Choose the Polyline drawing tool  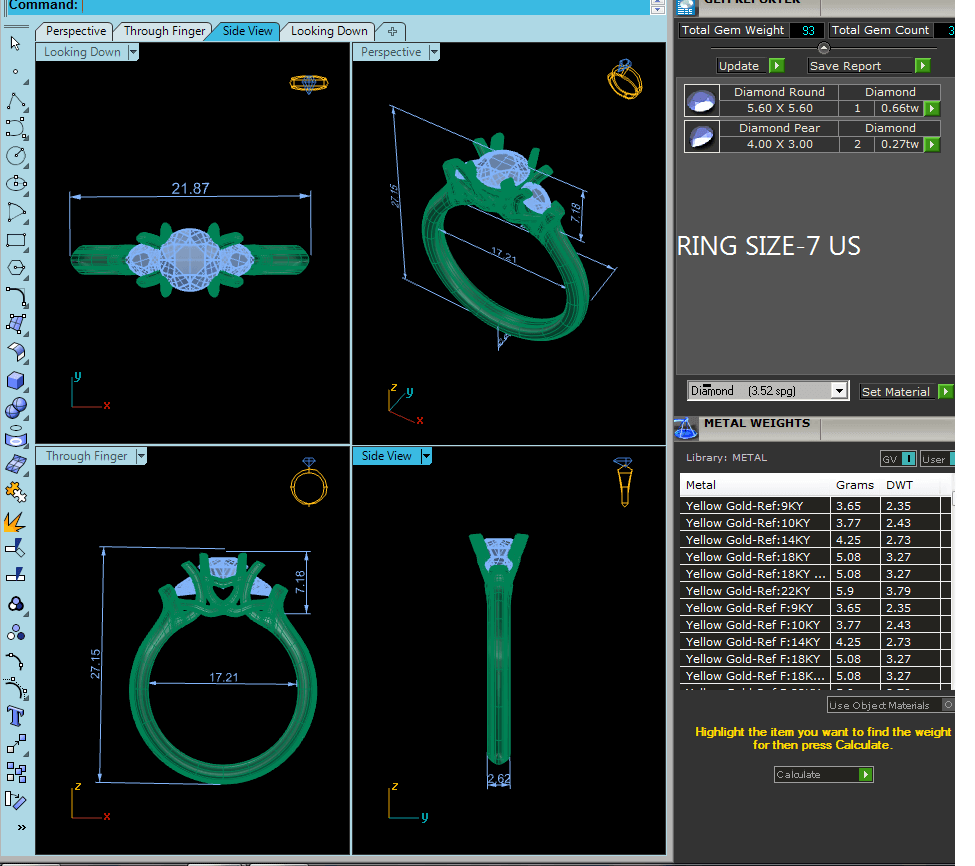15,100
